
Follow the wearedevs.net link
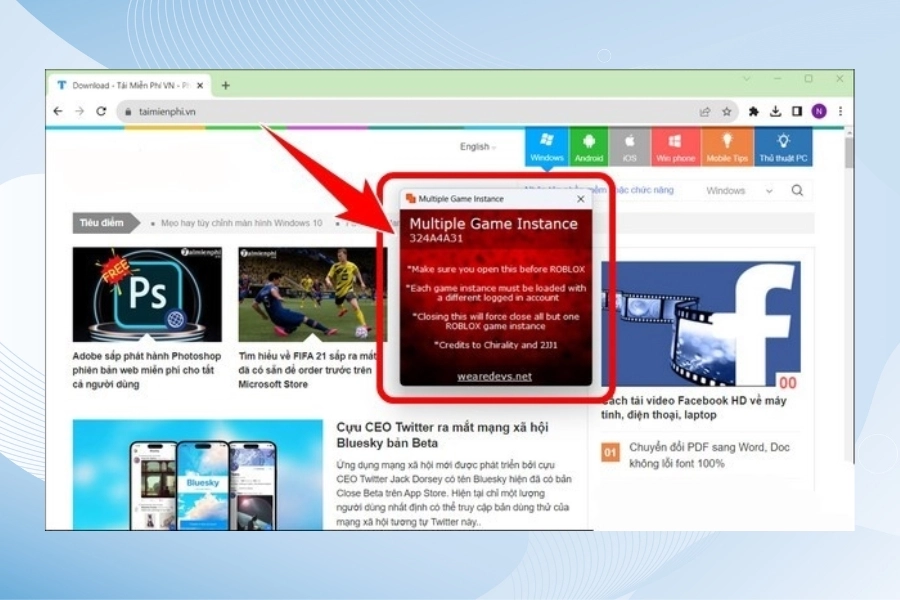point(496,376)
